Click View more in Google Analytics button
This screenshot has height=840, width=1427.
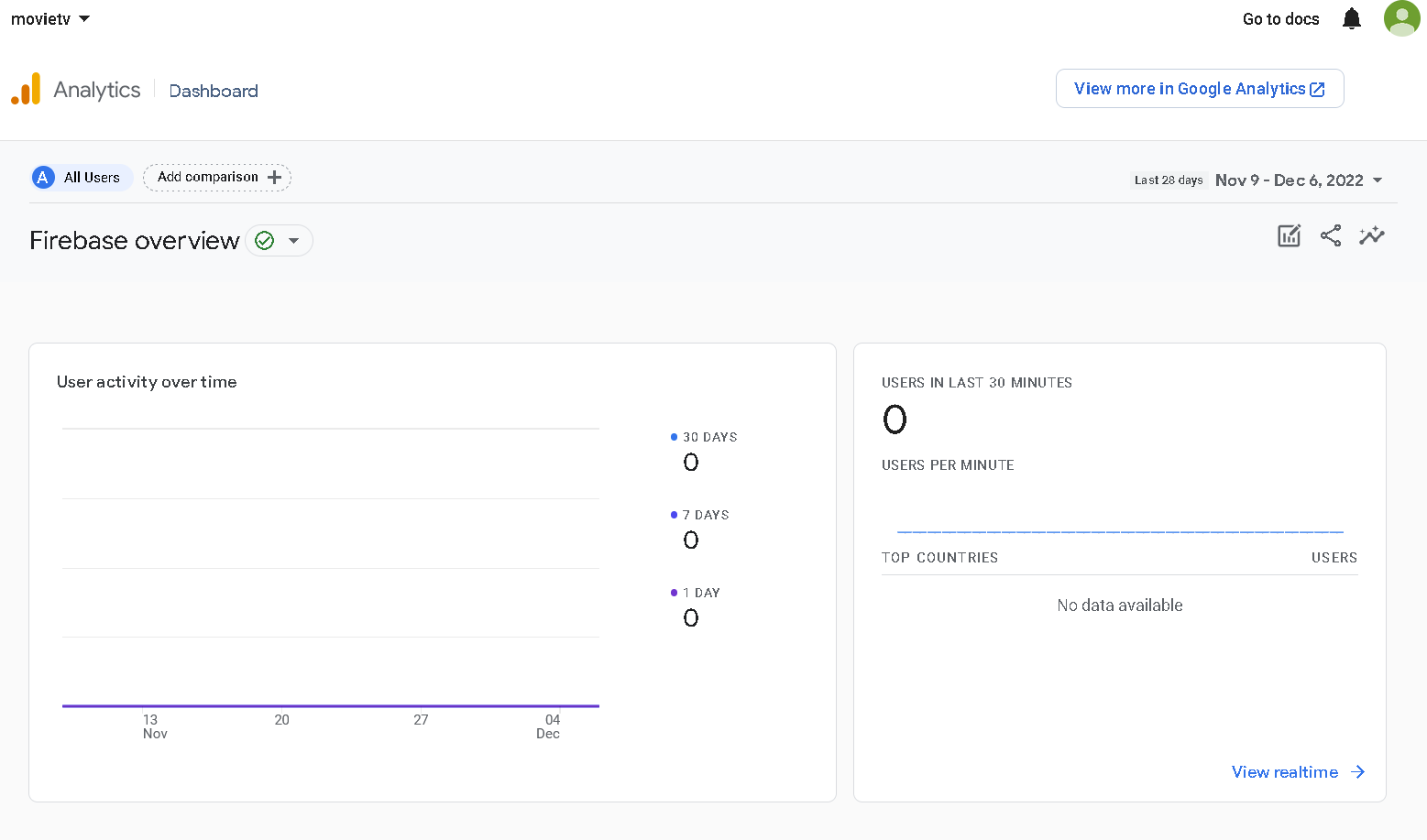[1199, 89]
